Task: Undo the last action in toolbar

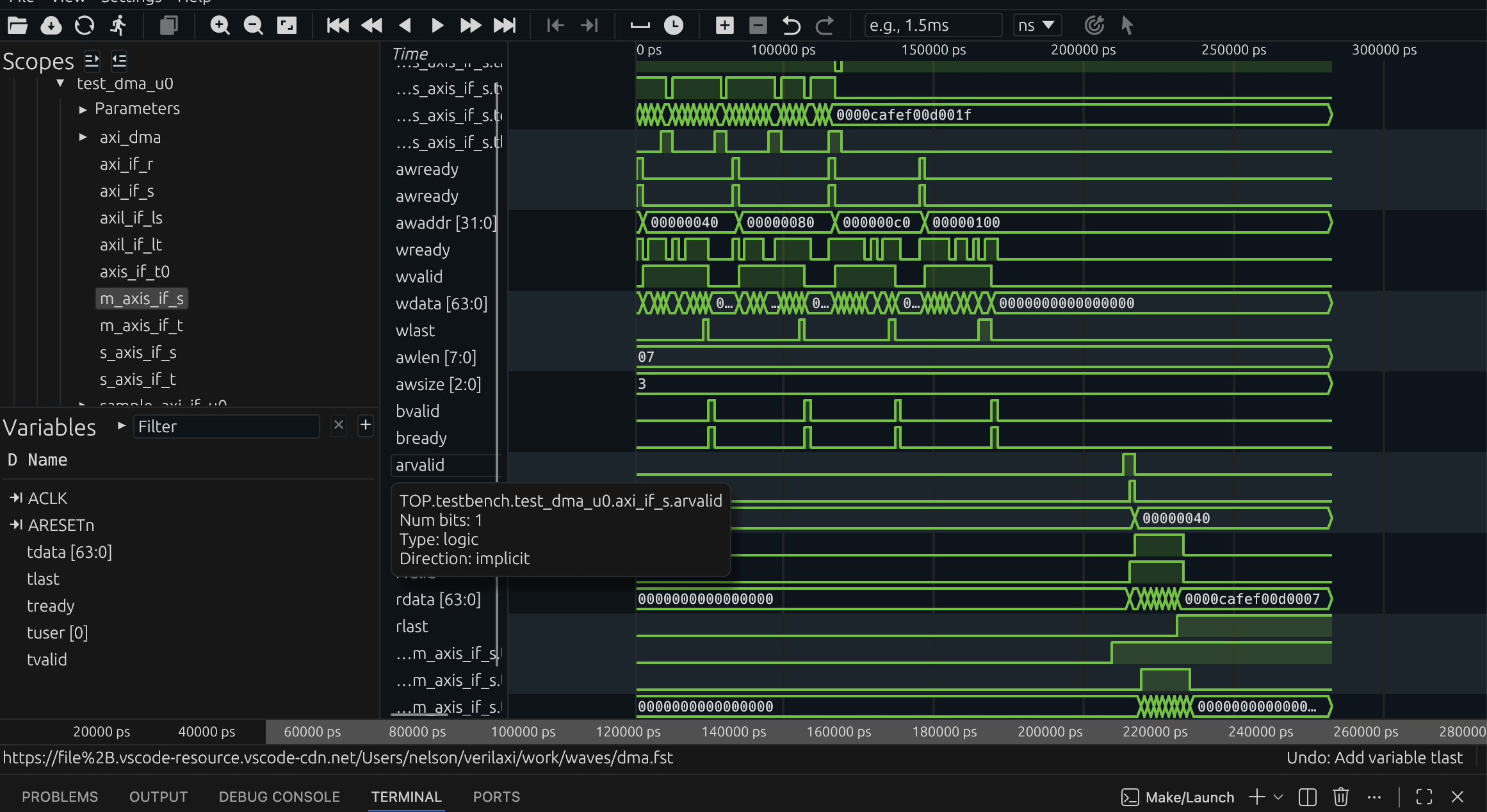Action: (x=791, y=26)
